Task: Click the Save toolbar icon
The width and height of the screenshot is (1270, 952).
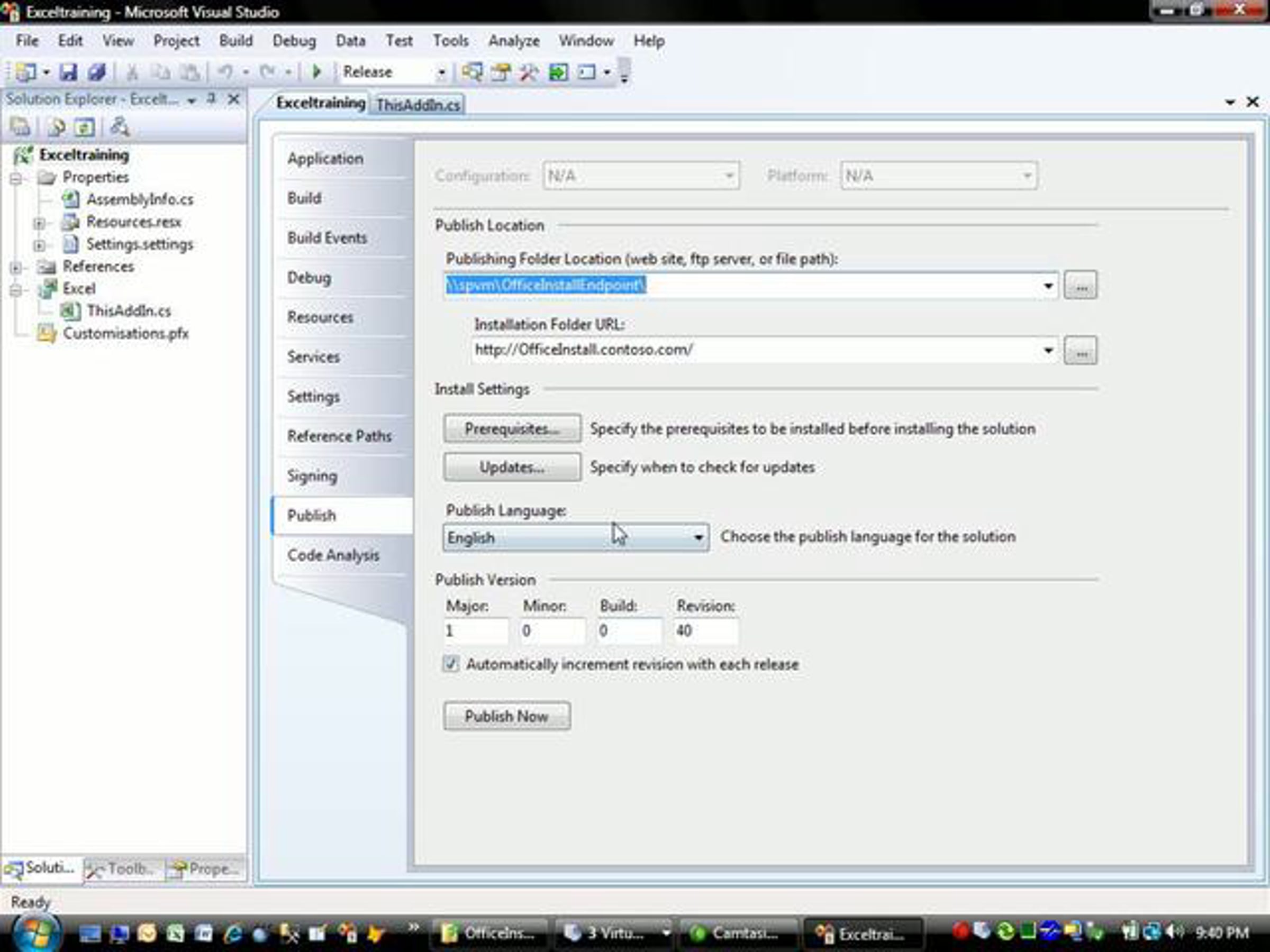Action: 68,72
